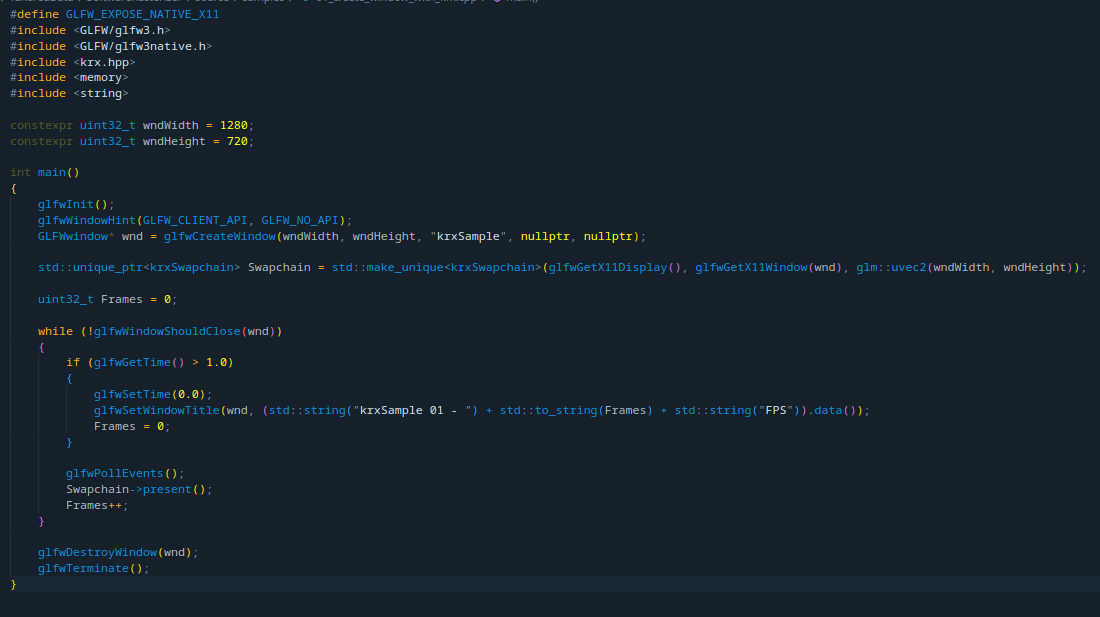Select the 1280 width value
Screen dimensions: 1100x617
point(234,125)
